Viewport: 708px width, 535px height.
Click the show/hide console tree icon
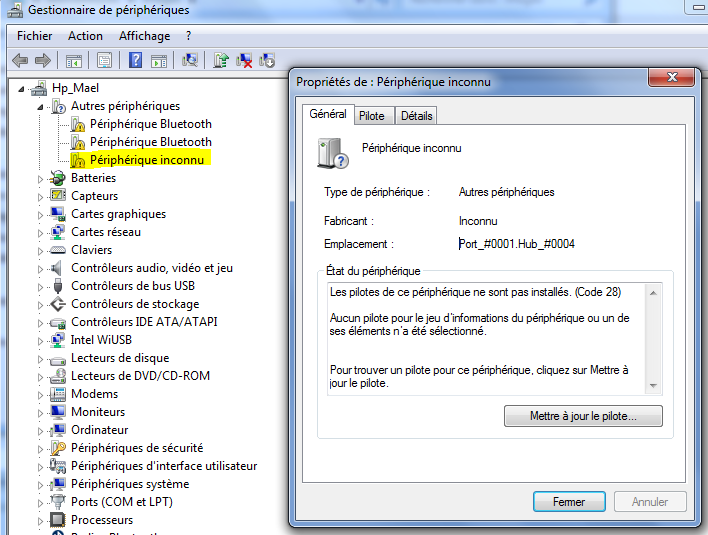[74, 60]
